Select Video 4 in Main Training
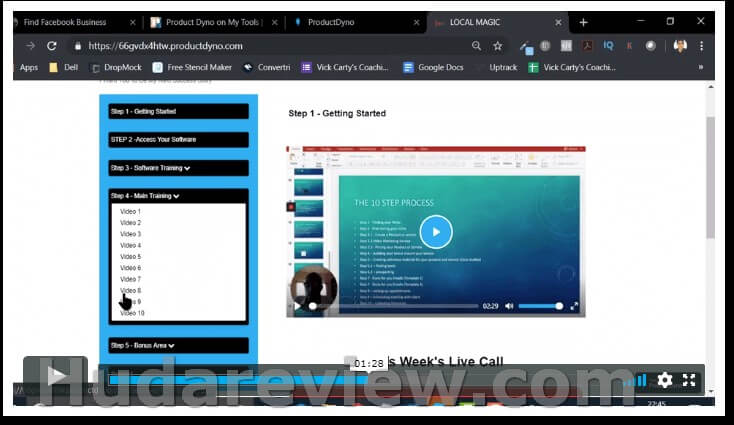 130,245
